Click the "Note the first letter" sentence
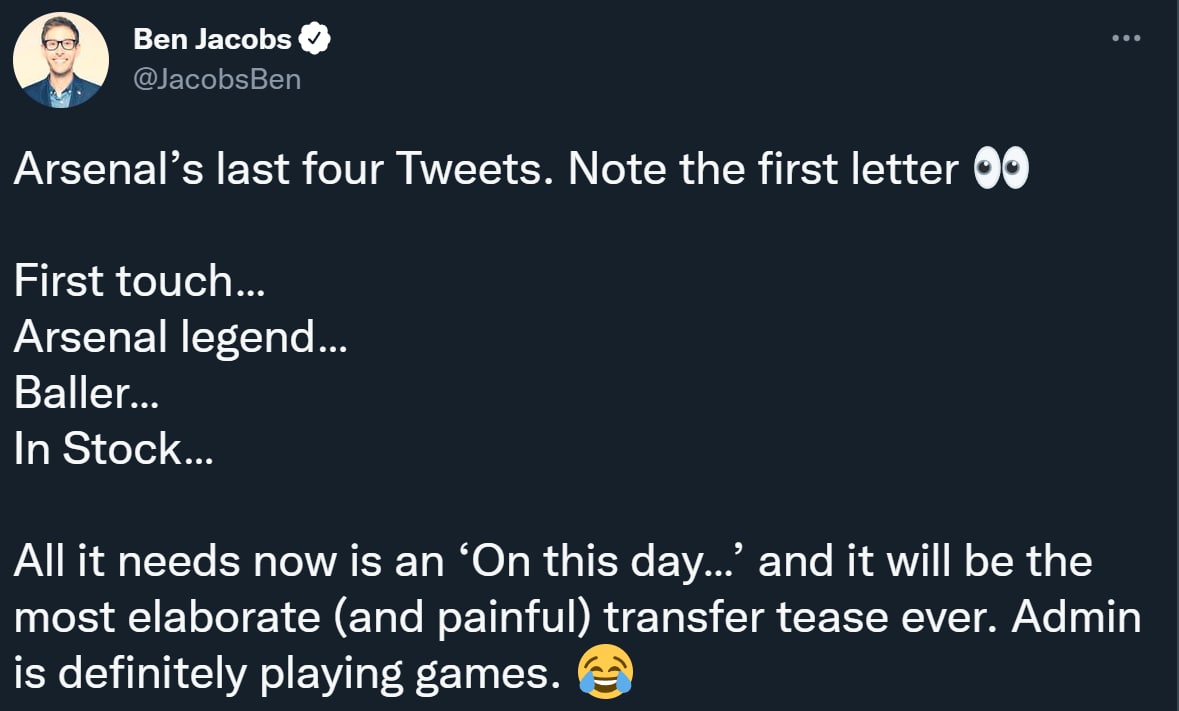The image size is (1179, 711). tap(763, 170)
